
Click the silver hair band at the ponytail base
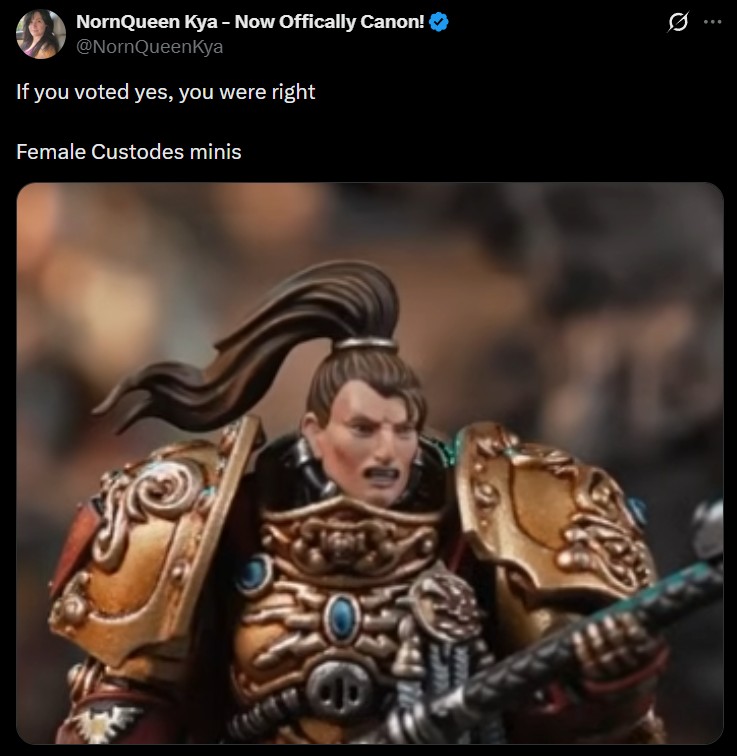(365, 344)
